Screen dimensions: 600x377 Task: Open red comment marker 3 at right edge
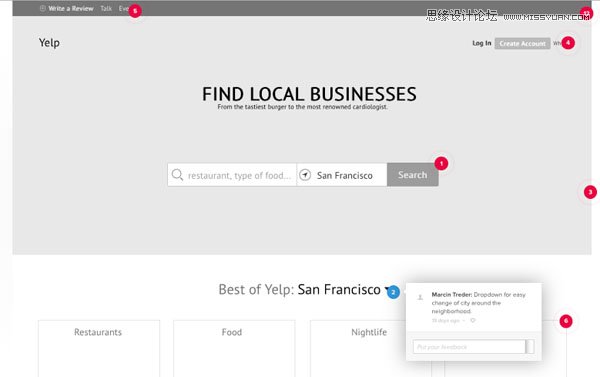point(590,192)
